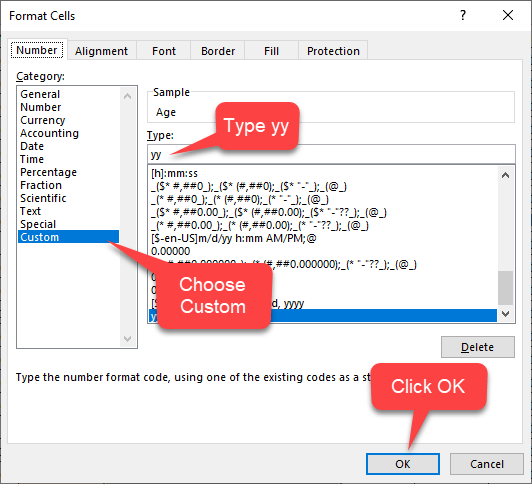Click the Type list scrollbar thumb
The width and height of the screenshot is (532, 484).
coord(506,288)
